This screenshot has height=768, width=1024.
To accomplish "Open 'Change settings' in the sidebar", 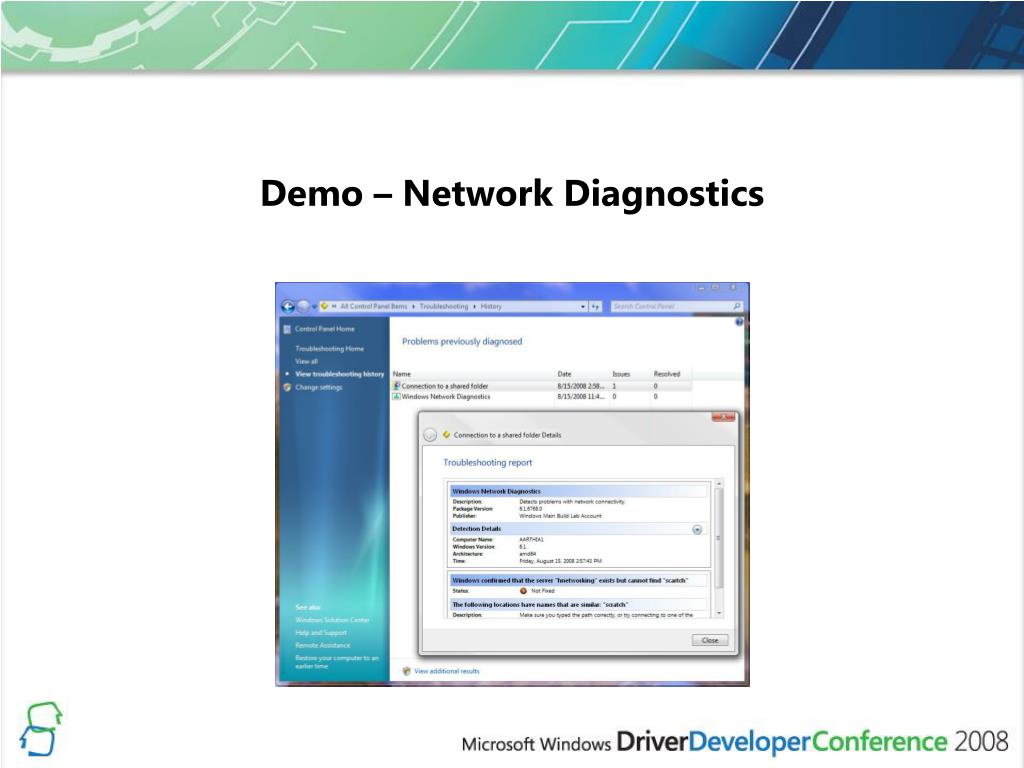I will (319, 387).
